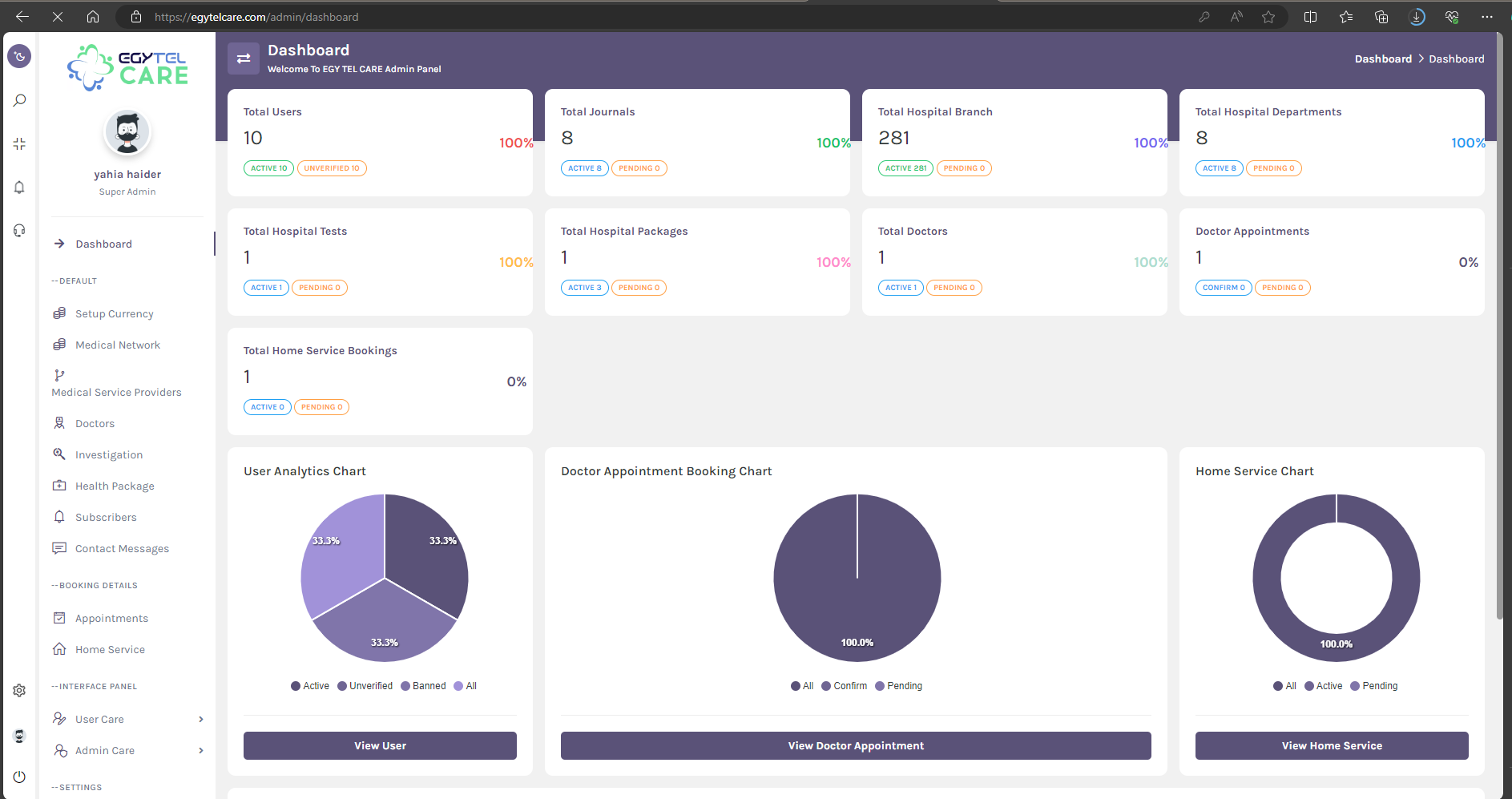Click the Doctor Appointment Booking pie chart
This screenshot has height=799, width=1512.
click(857, 578)
